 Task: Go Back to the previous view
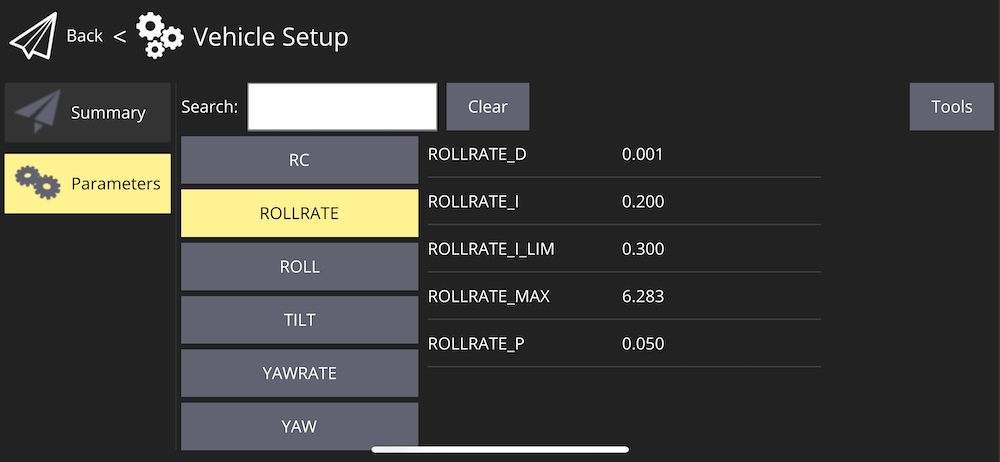click(84, 37)
